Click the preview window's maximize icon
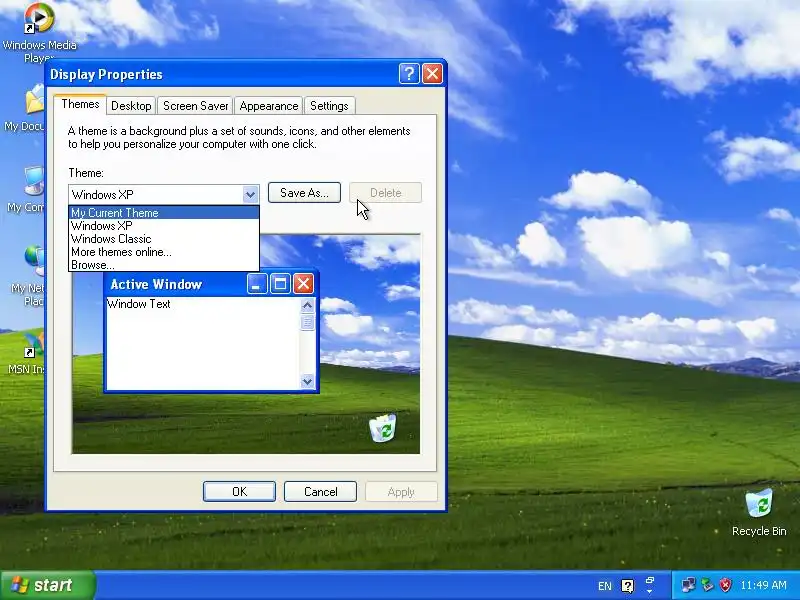The width and height of the screenshot is (800, 600). pos(280,284)
